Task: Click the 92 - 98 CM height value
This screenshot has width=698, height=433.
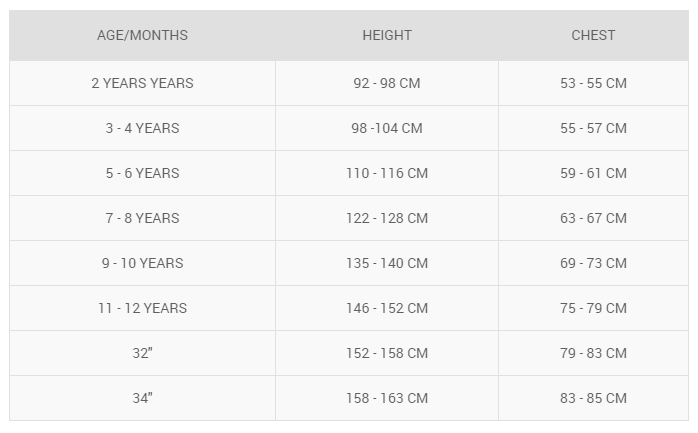Action: pos(387,83)
